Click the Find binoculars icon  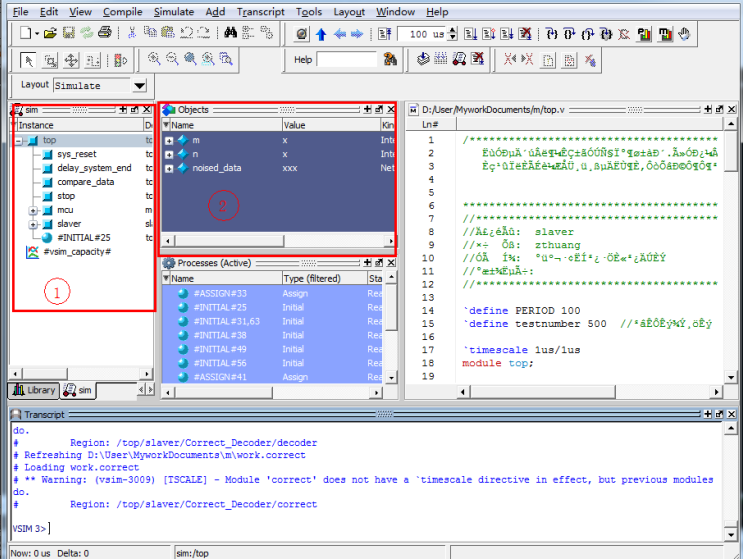pyautogui.click(x=229, y=33)
